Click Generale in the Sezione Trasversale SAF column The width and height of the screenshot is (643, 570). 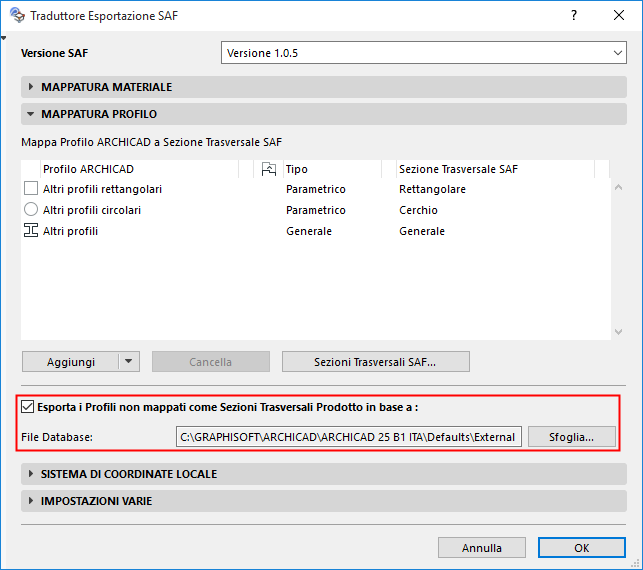pyautogui.click(x=422, y=231)
